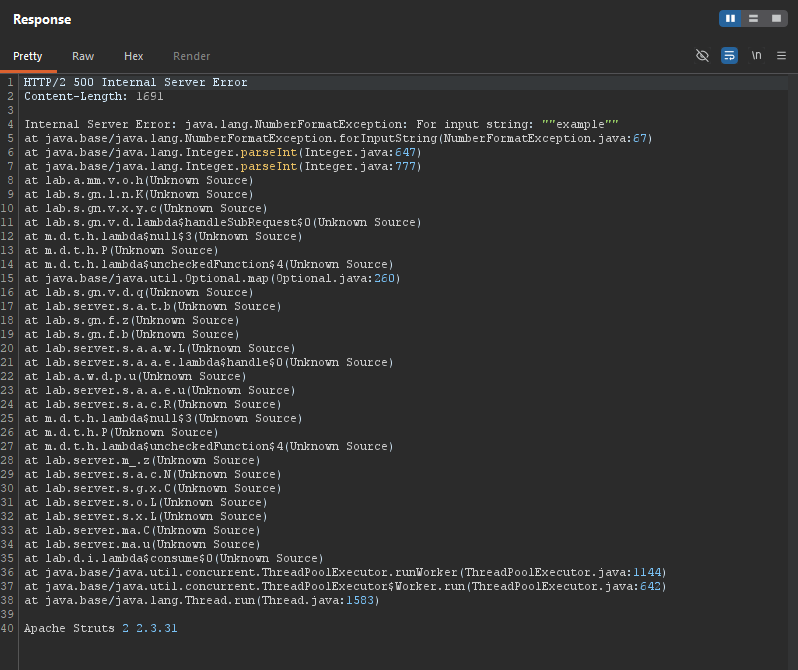This screenshot has width=798, height=670.
Task: Click the lab.s.gn.l.n.K stack line
Action: [x=138, y=194]
